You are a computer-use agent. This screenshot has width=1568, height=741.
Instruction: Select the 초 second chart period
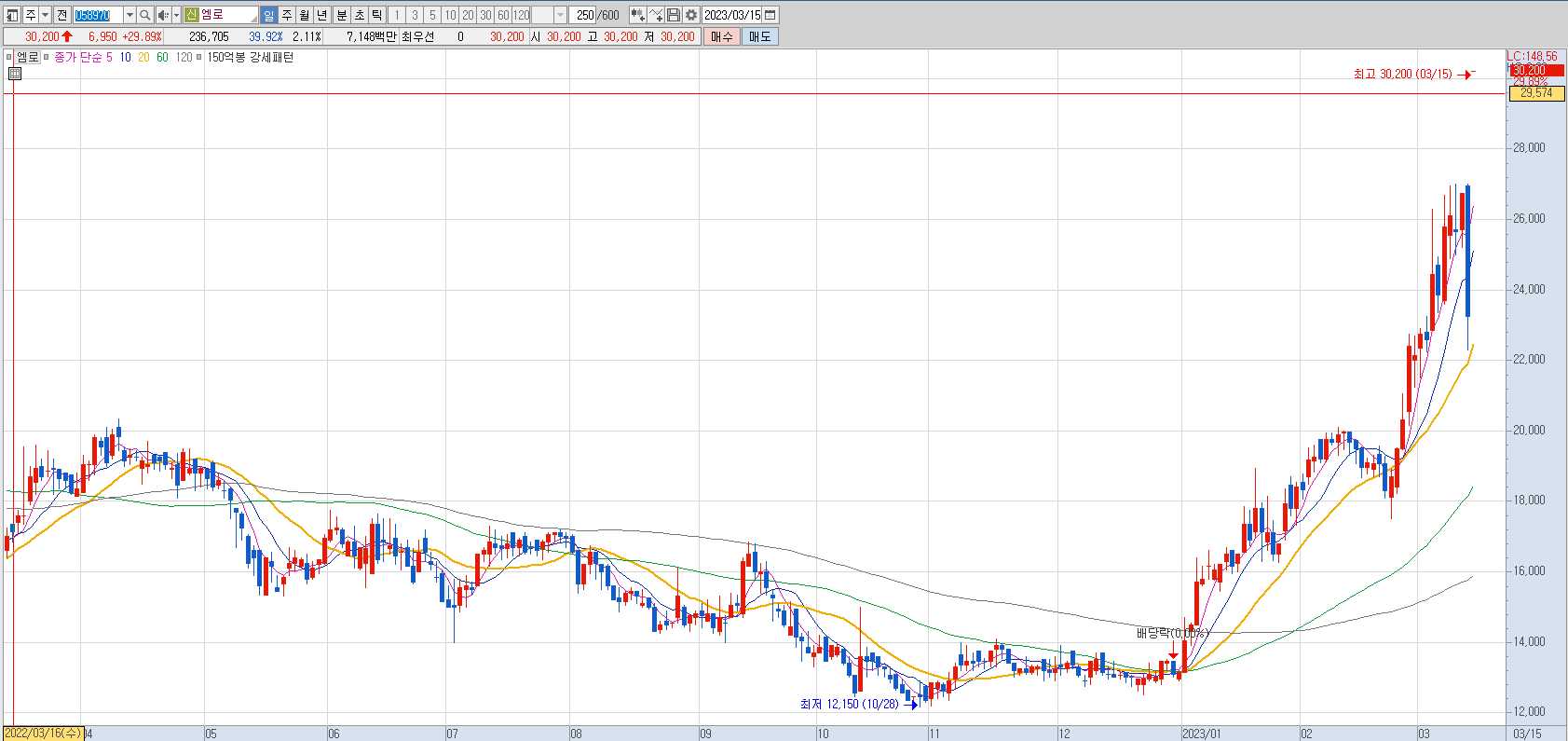359,15
